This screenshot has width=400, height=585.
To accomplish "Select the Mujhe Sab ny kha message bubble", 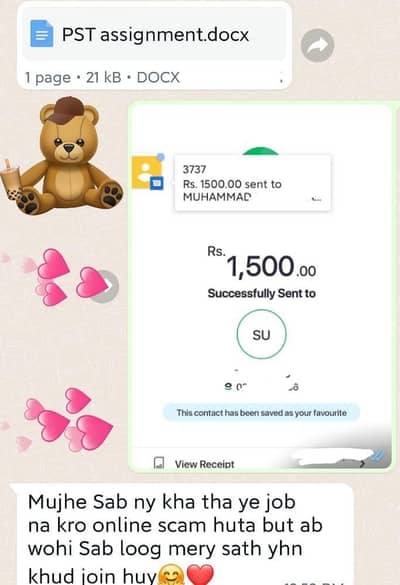I will 181,534.
